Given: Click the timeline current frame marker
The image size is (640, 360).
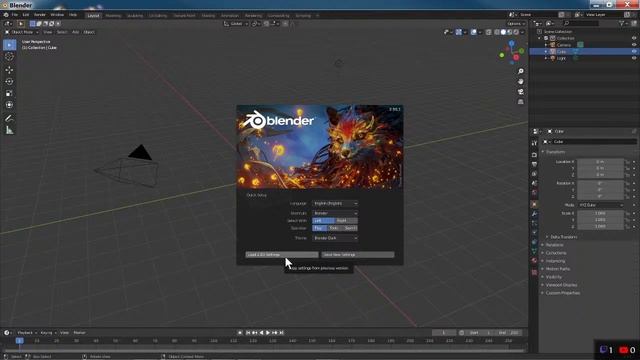Looking at the screenshot, I should click(19, 340).
